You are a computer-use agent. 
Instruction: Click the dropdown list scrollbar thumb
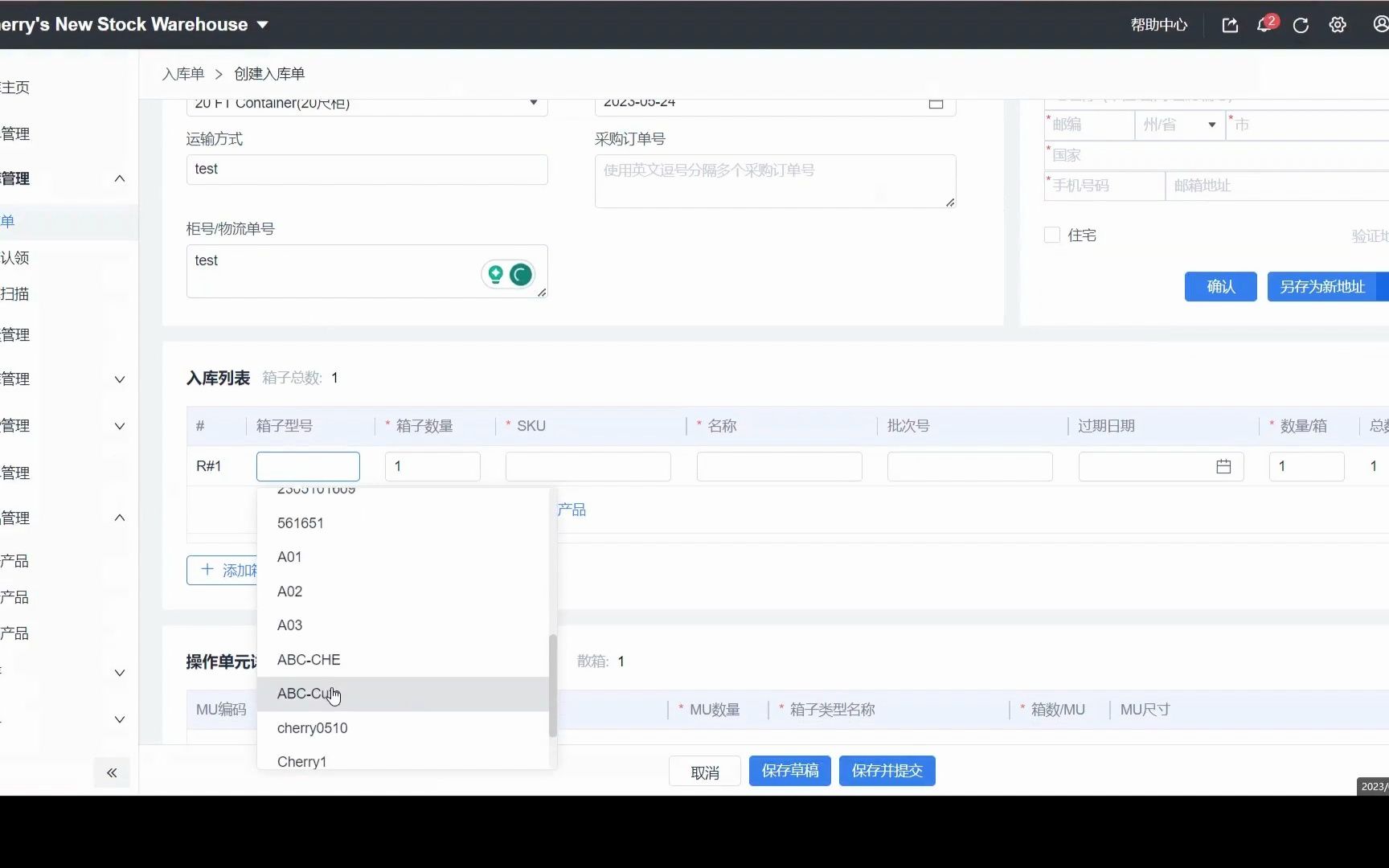tap(553, 686)
